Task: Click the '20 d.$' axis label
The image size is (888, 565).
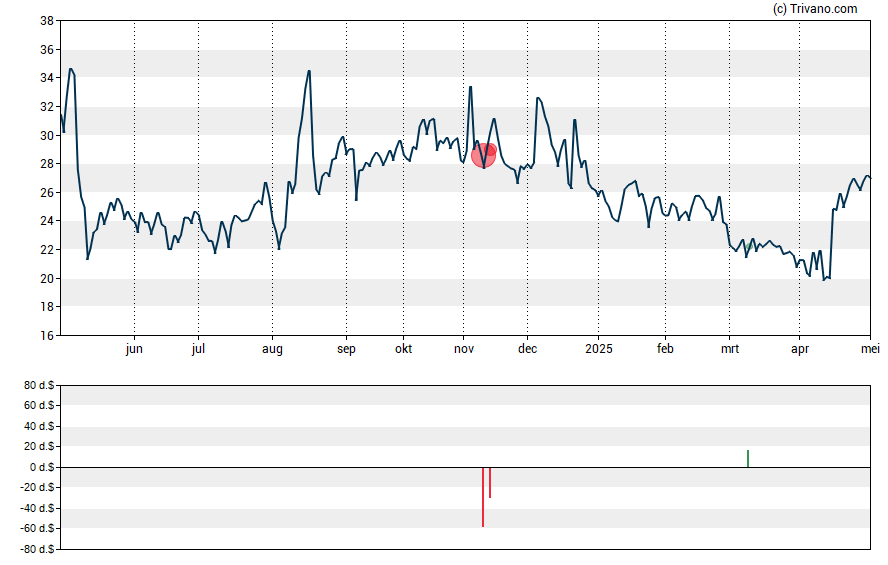Action: [x=39, y=447]
